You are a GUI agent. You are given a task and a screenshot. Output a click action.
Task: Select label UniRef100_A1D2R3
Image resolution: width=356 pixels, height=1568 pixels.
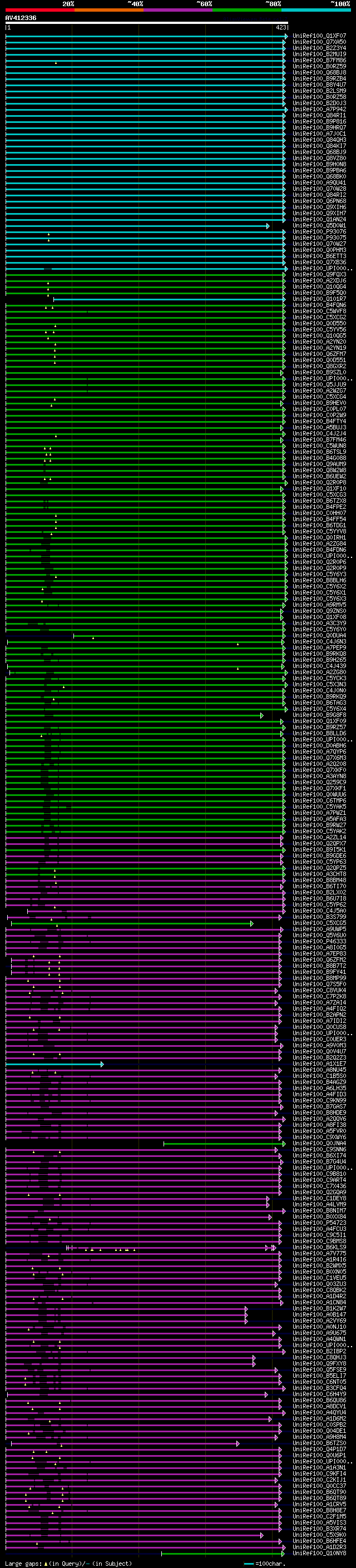(319, 1547)
